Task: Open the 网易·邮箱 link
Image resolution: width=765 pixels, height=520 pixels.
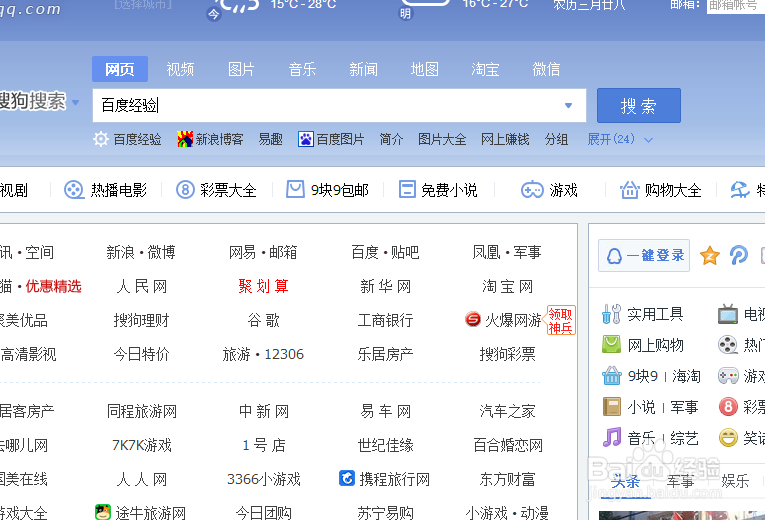Action: [x=263, y=252]
